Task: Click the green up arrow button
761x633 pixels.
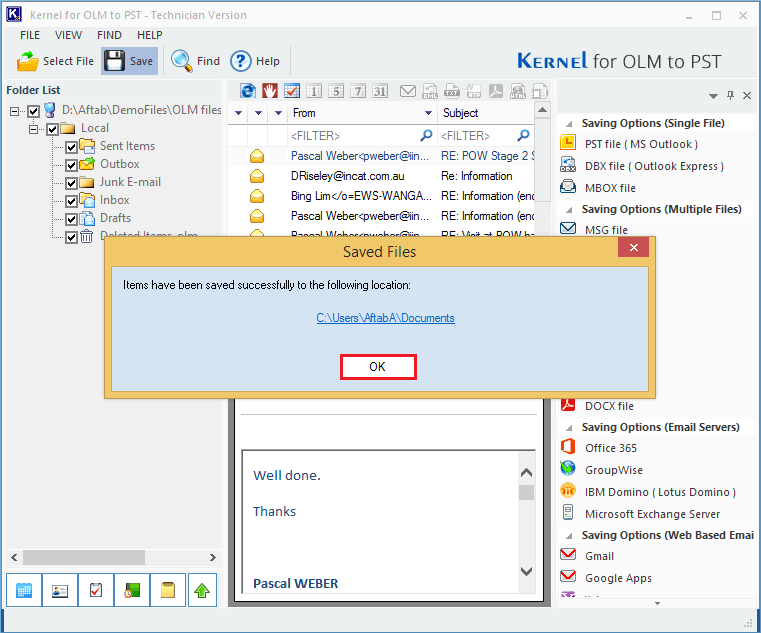Action: point(202,590)
